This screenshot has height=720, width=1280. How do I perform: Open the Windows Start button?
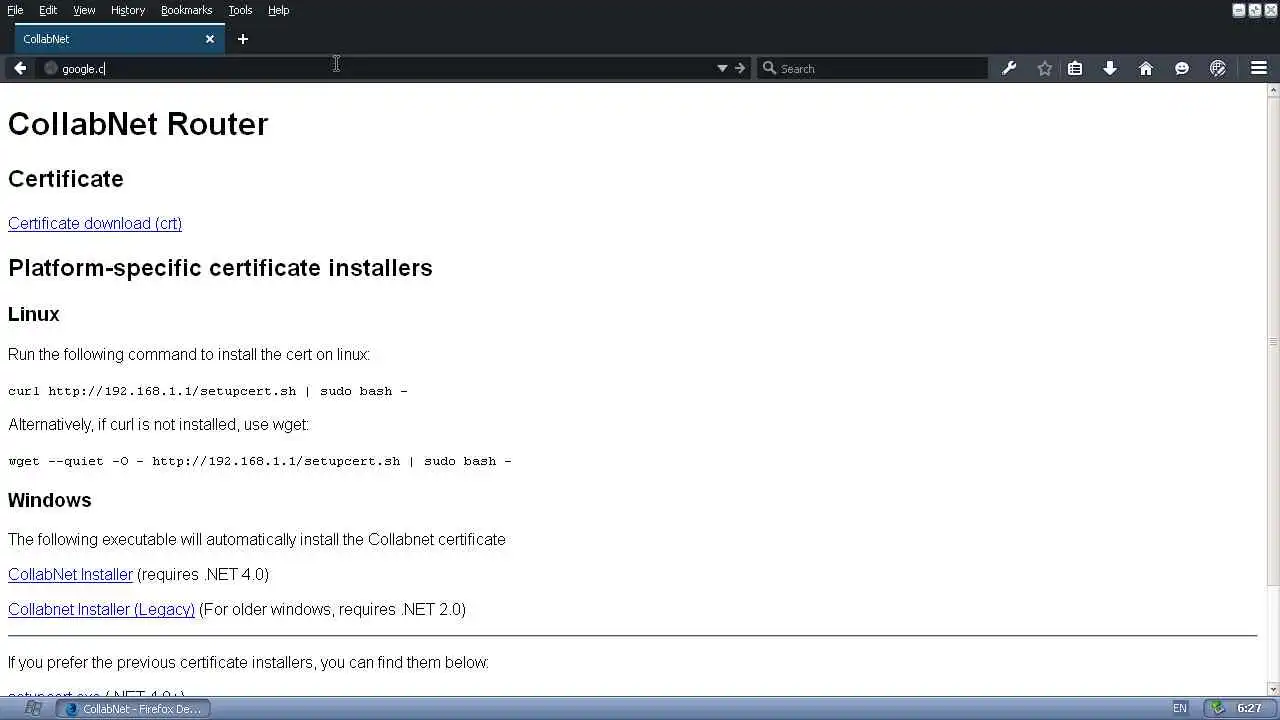(33, 708)
